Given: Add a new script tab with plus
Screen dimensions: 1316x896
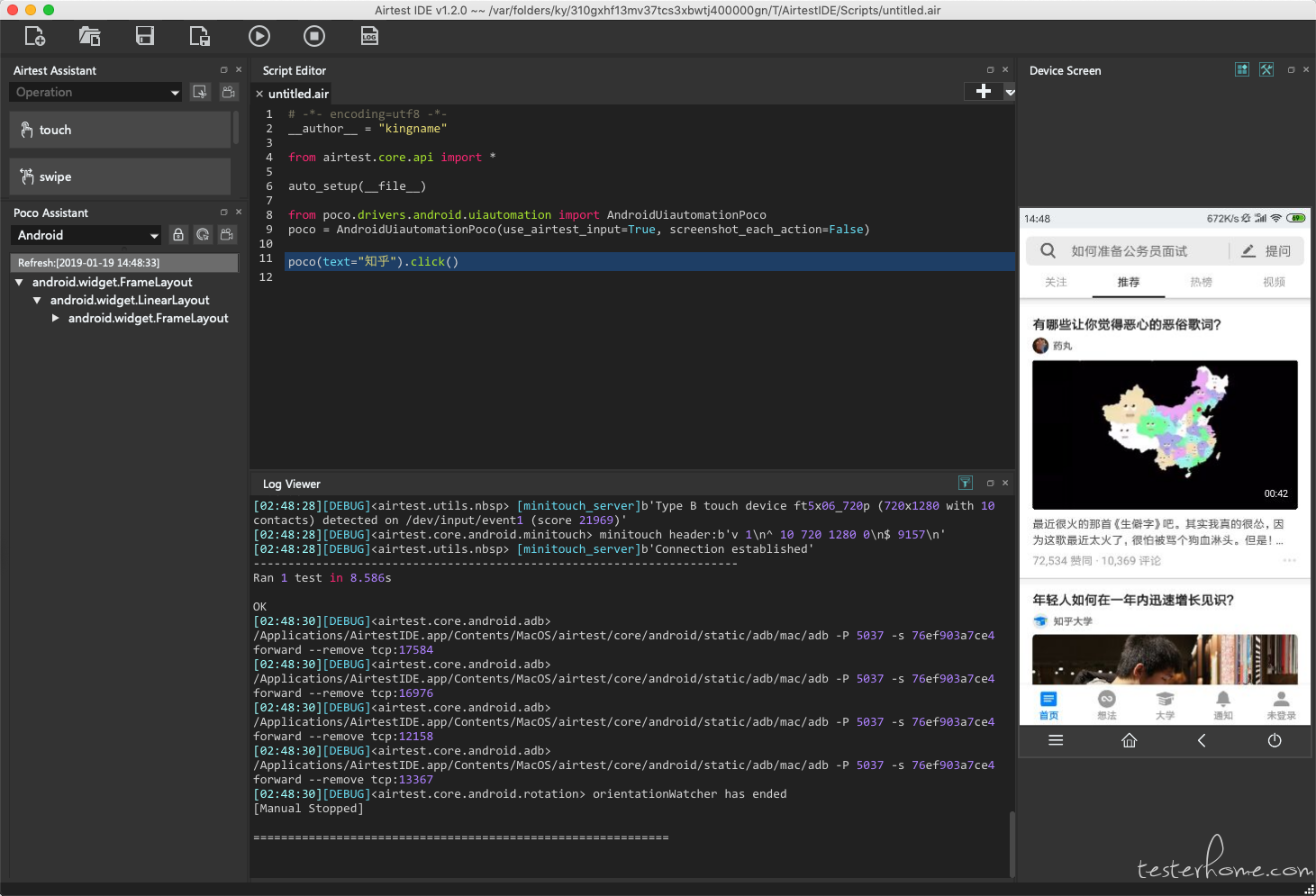Looking at the screenshot, I should (x=984, y=91).
